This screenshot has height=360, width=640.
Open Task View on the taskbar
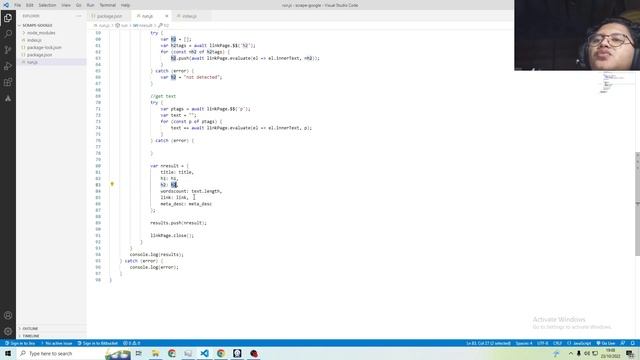[x=139, y=353]
